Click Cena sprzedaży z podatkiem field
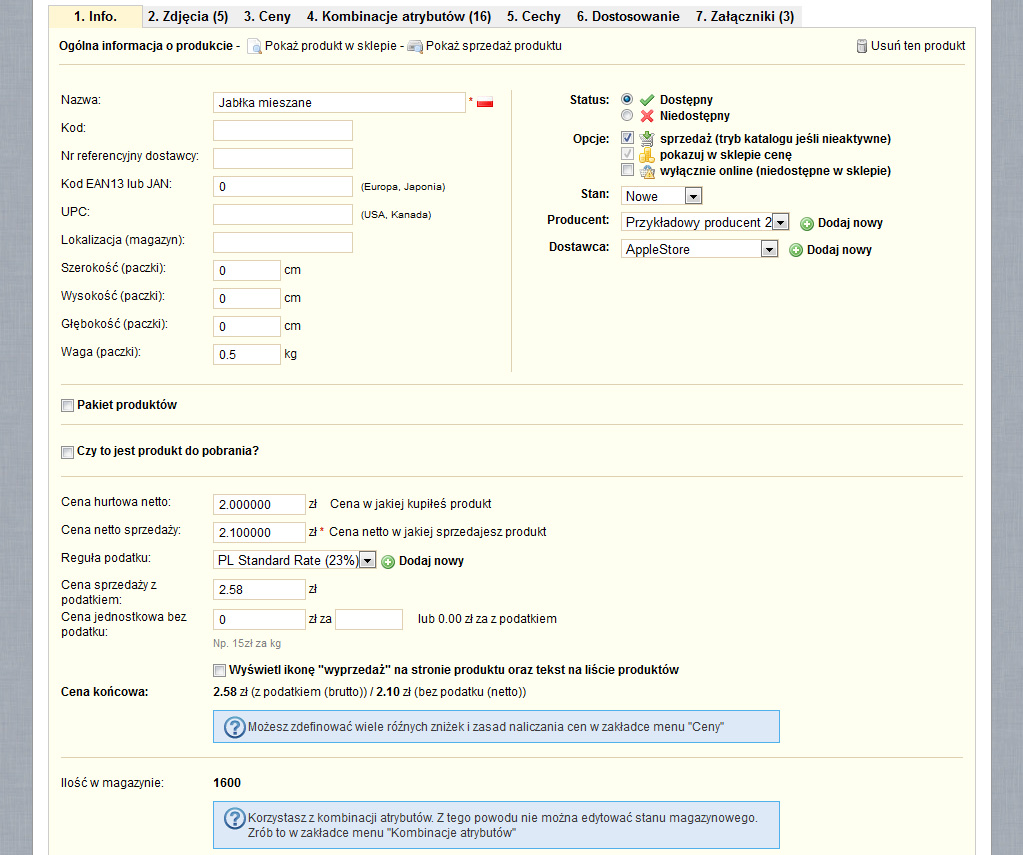Viewport: 1023px width, 855px height. pyautogui.click(x=259, y=590)
